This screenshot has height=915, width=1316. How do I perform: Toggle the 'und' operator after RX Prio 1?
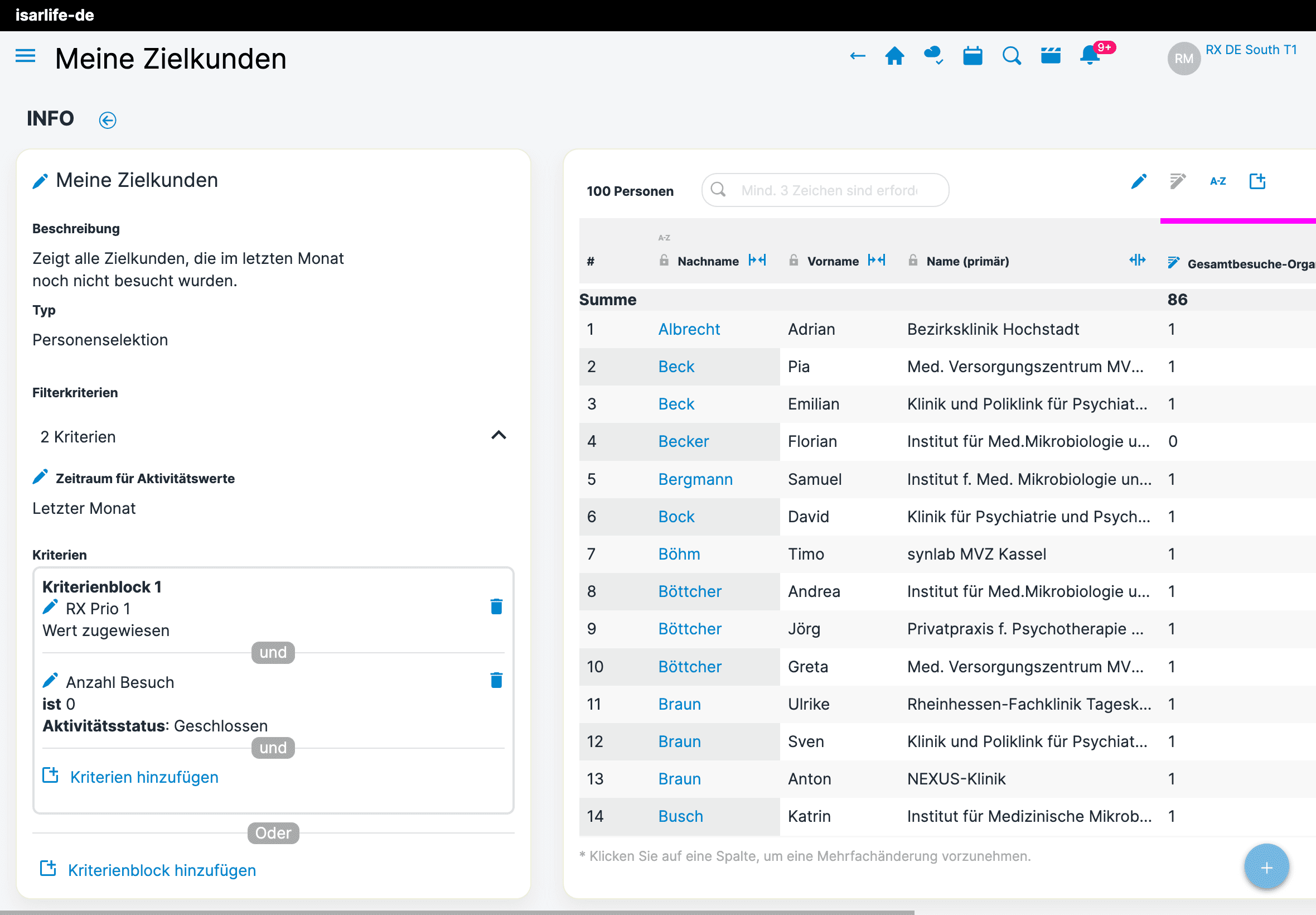[273, 652]
